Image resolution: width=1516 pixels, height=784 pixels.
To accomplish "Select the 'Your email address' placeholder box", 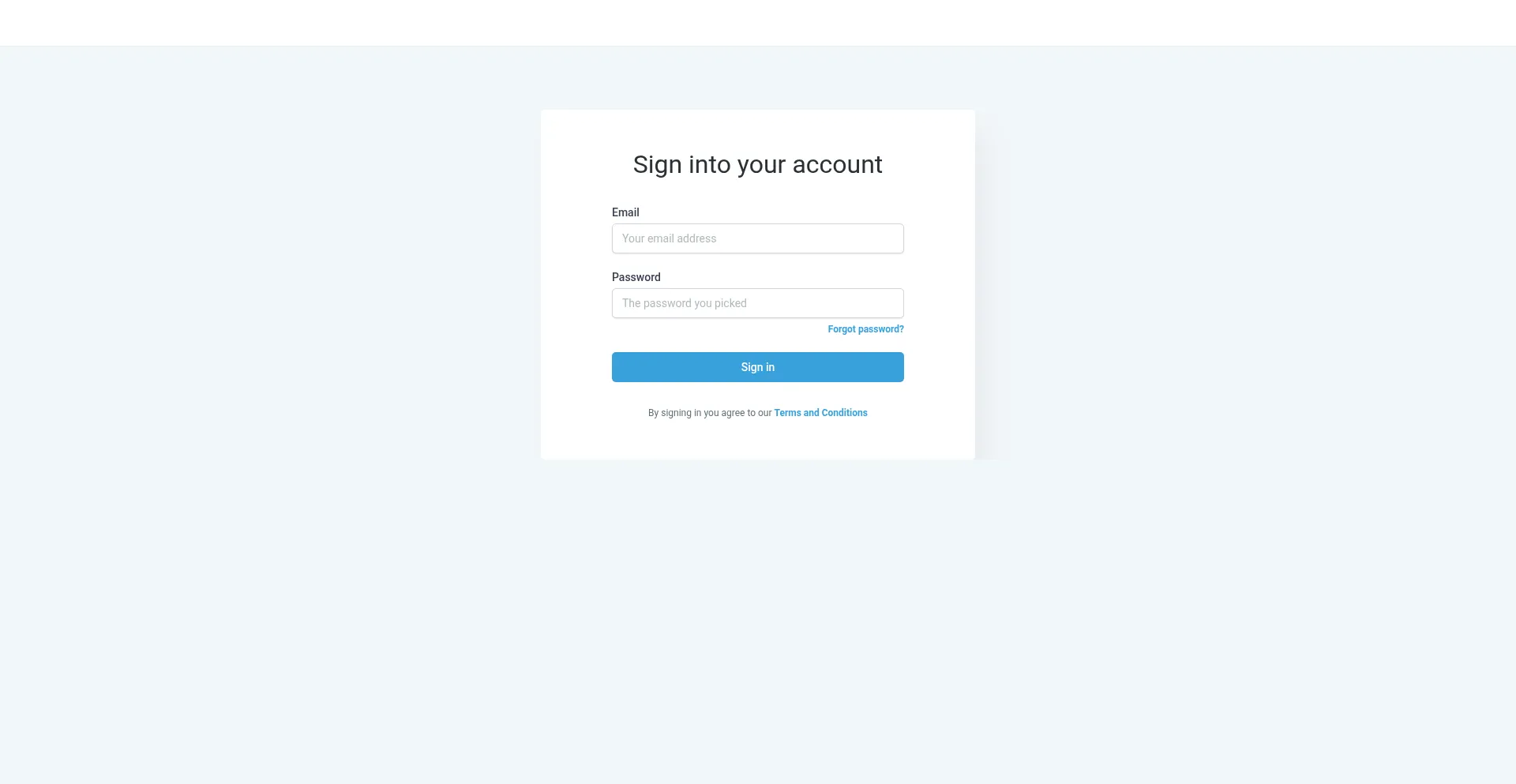I will pyautogui.click(x=757, y=238).
